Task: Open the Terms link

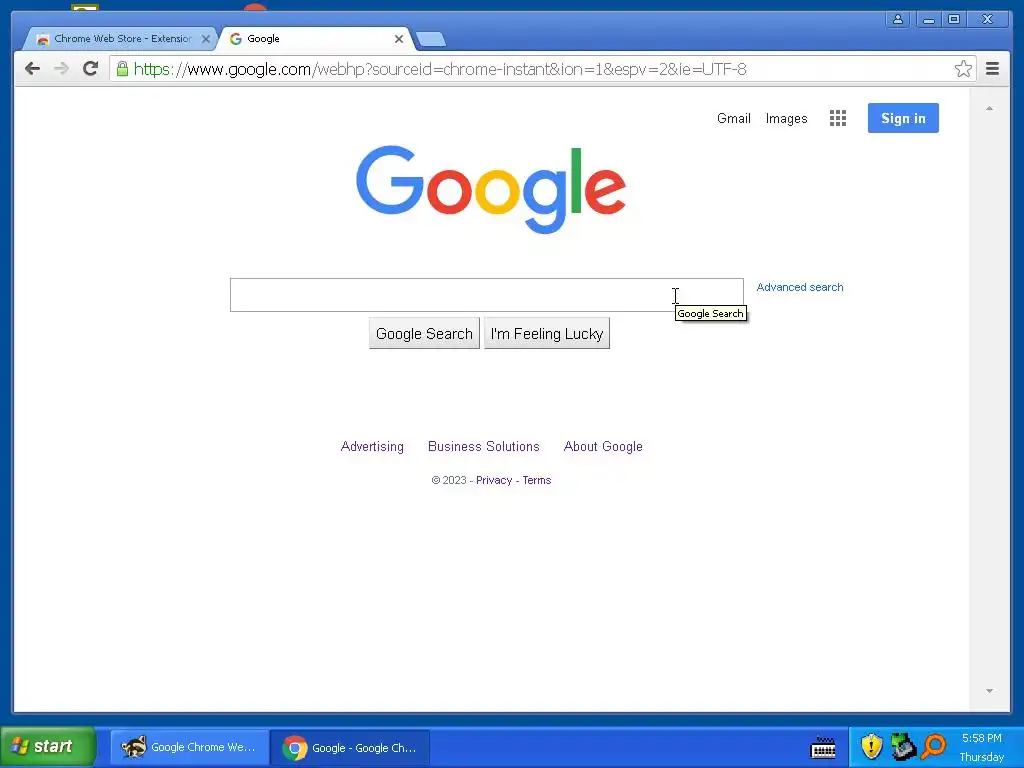Action: (537, 480)
